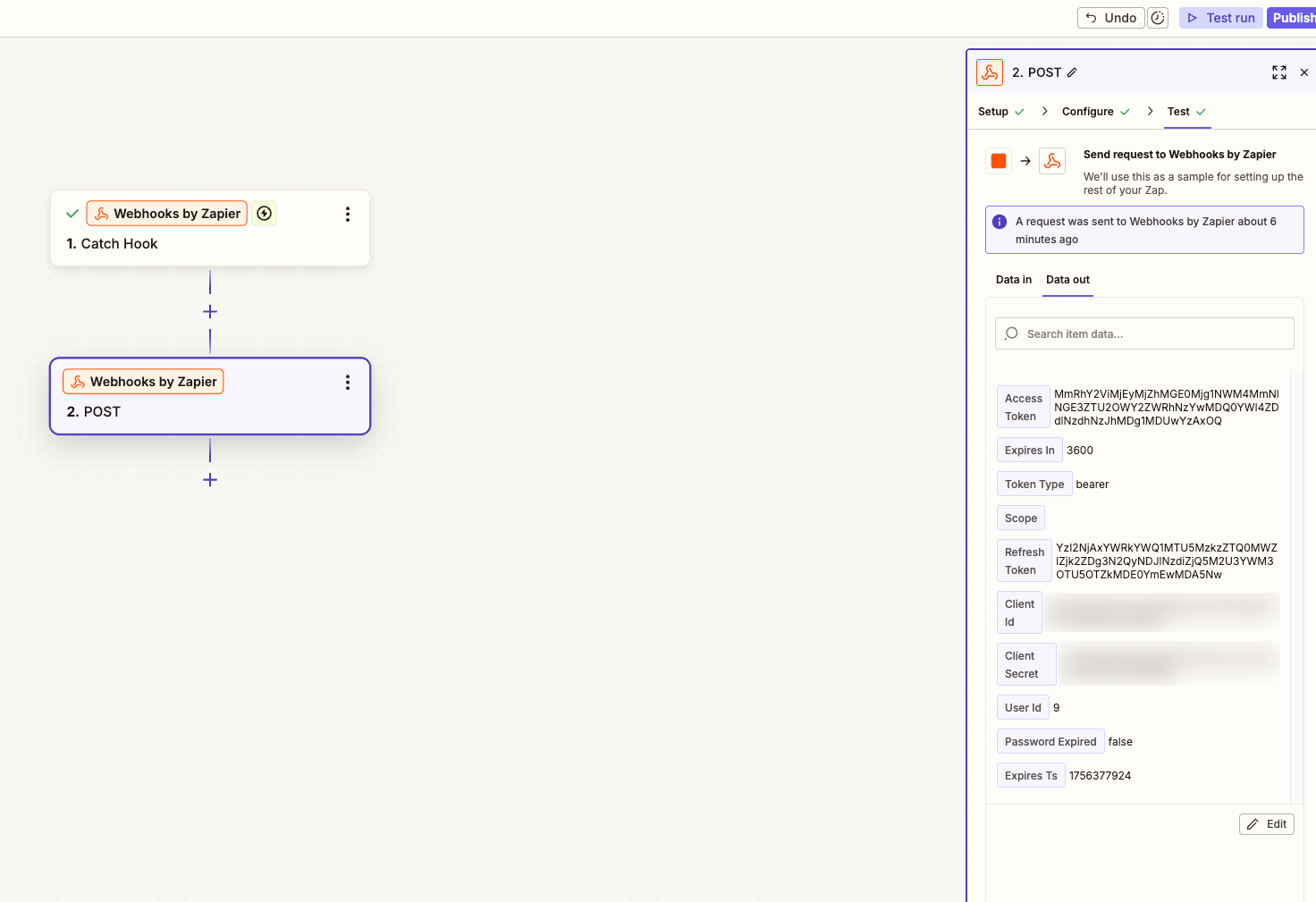Screen dimensions: 1316x902
Task: Select the Data out tab
Action: [1067, 279]
